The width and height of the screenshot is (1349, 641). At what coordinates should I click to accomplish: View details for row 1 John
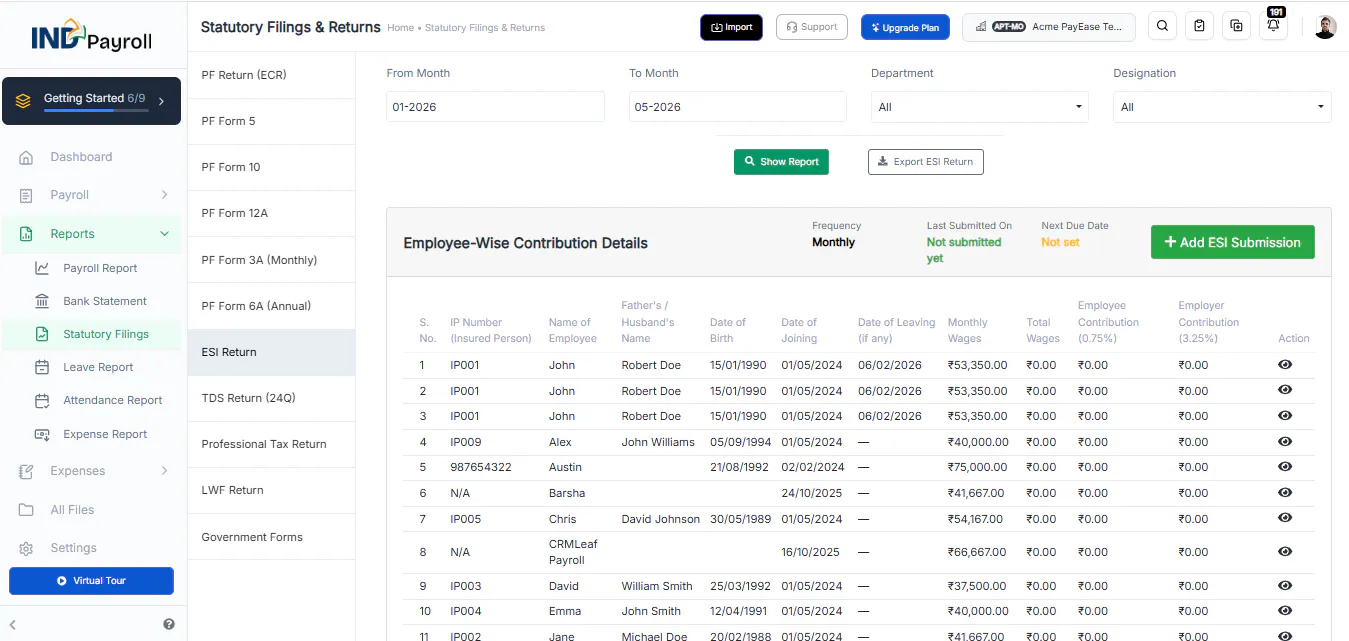tap(1285, 365)
